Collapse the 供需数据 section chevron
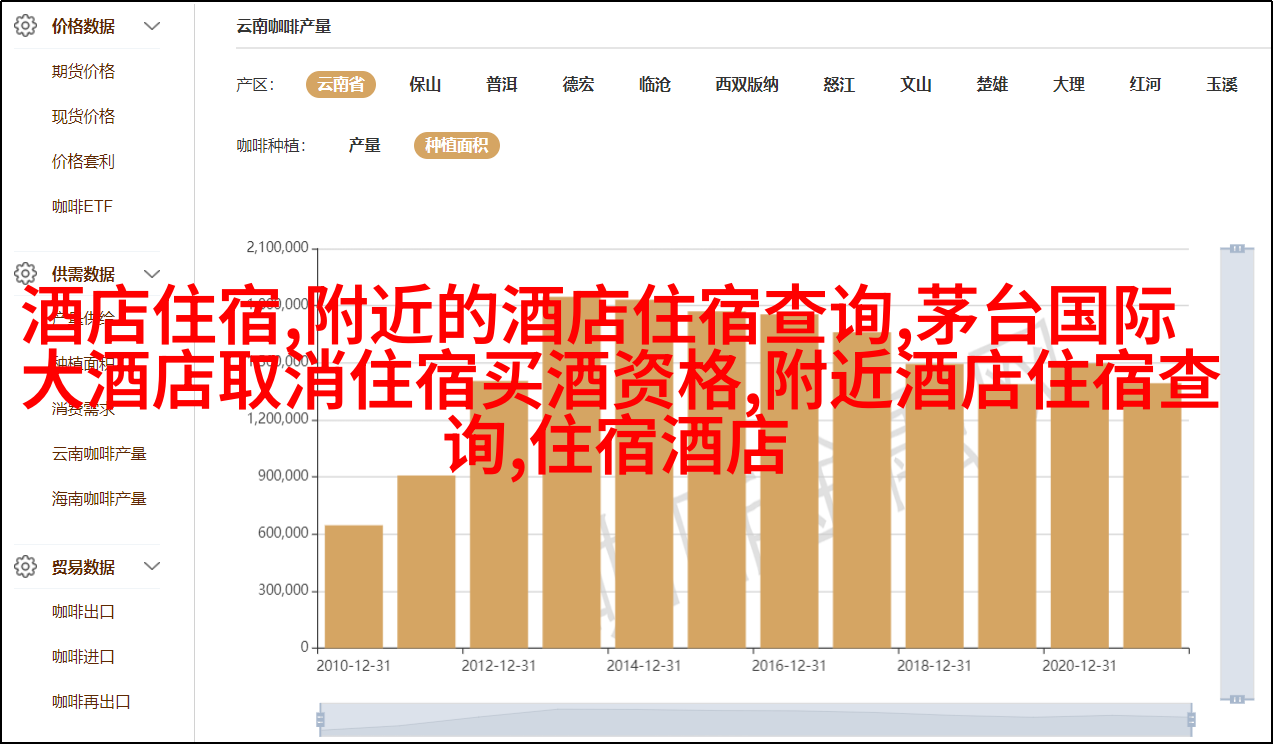 (x=152, y=273)
